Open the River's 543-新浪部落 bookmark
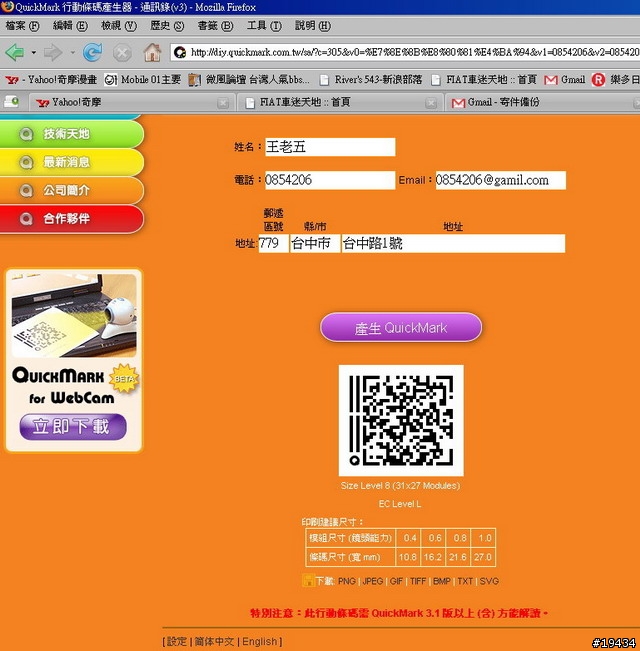 [x=371, y=79]
